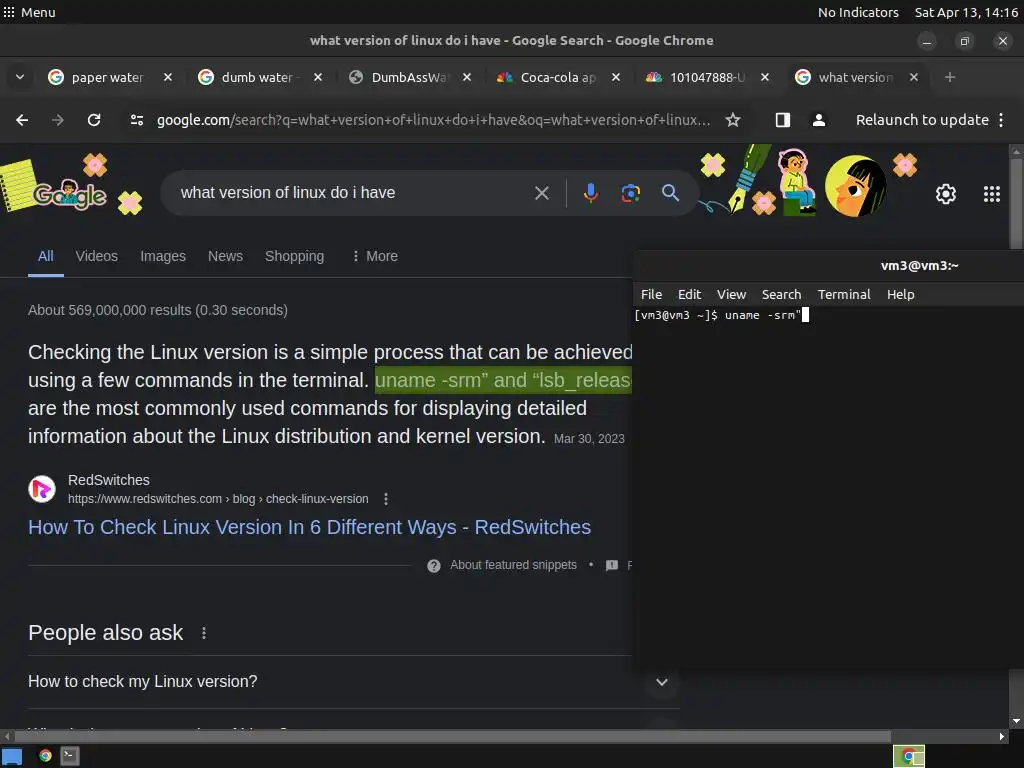Open RedSwitches site favicon
This screenshot has height=768, width=1024.
(x=42, y=489)
